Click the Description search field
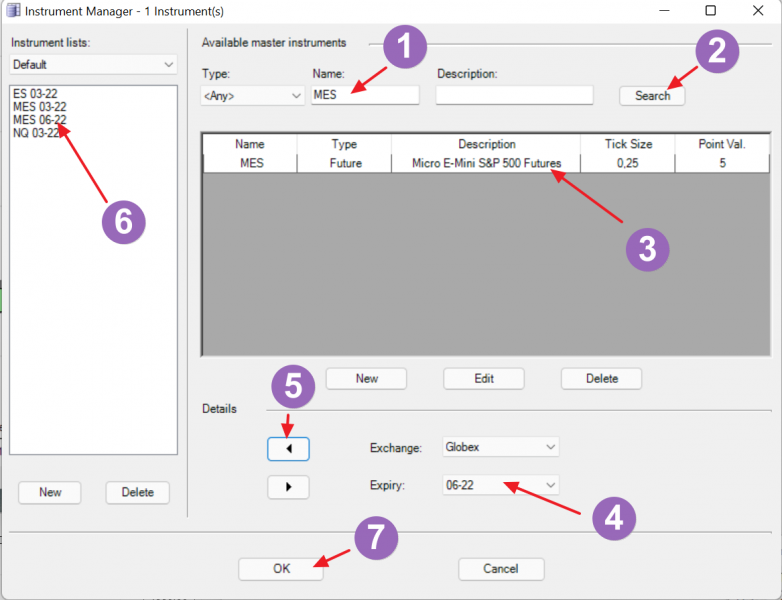 coord(514,95)
